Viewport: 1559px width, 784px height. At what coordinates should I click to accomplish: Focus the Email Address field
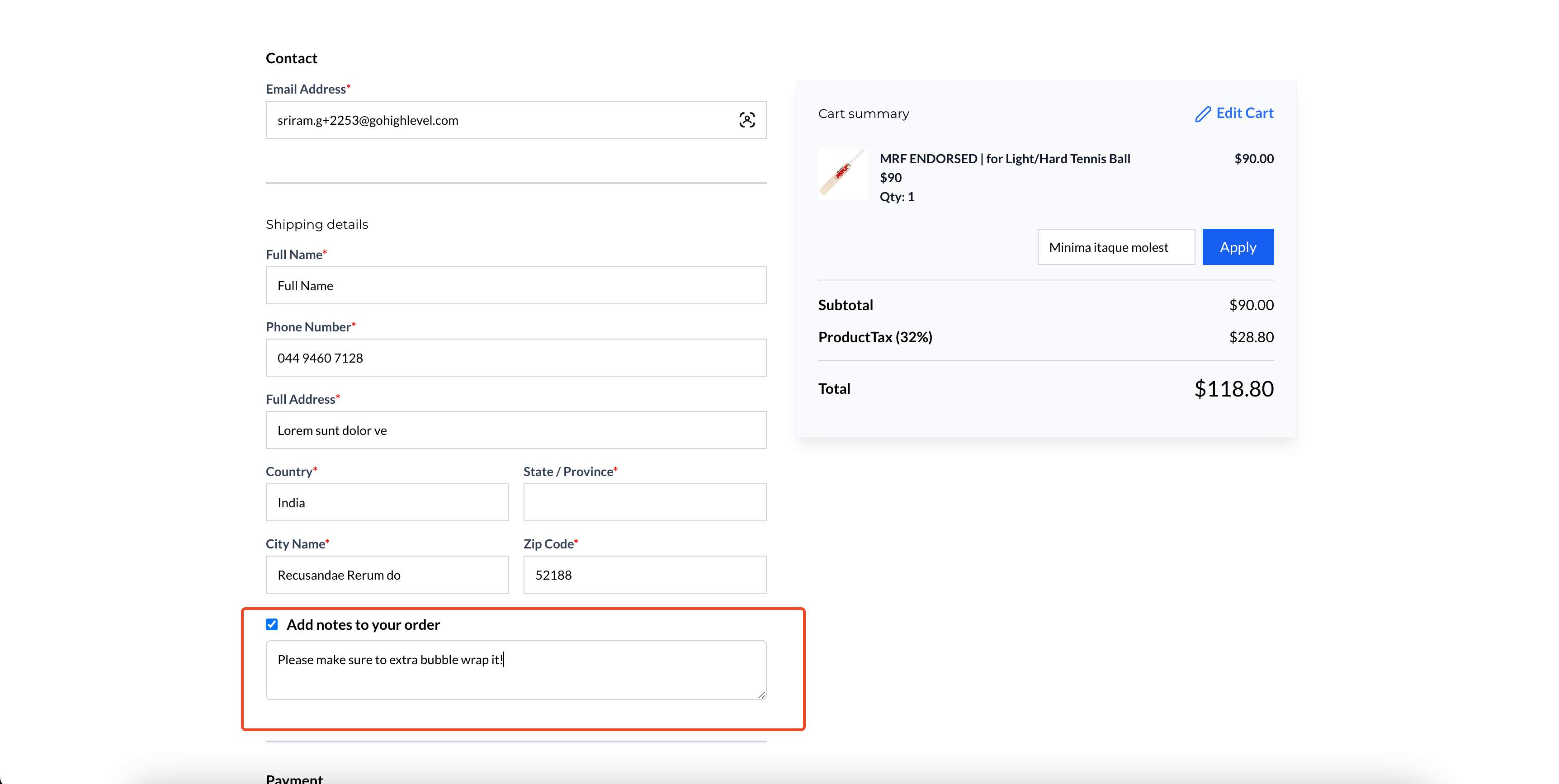click(x=496, y=120)
